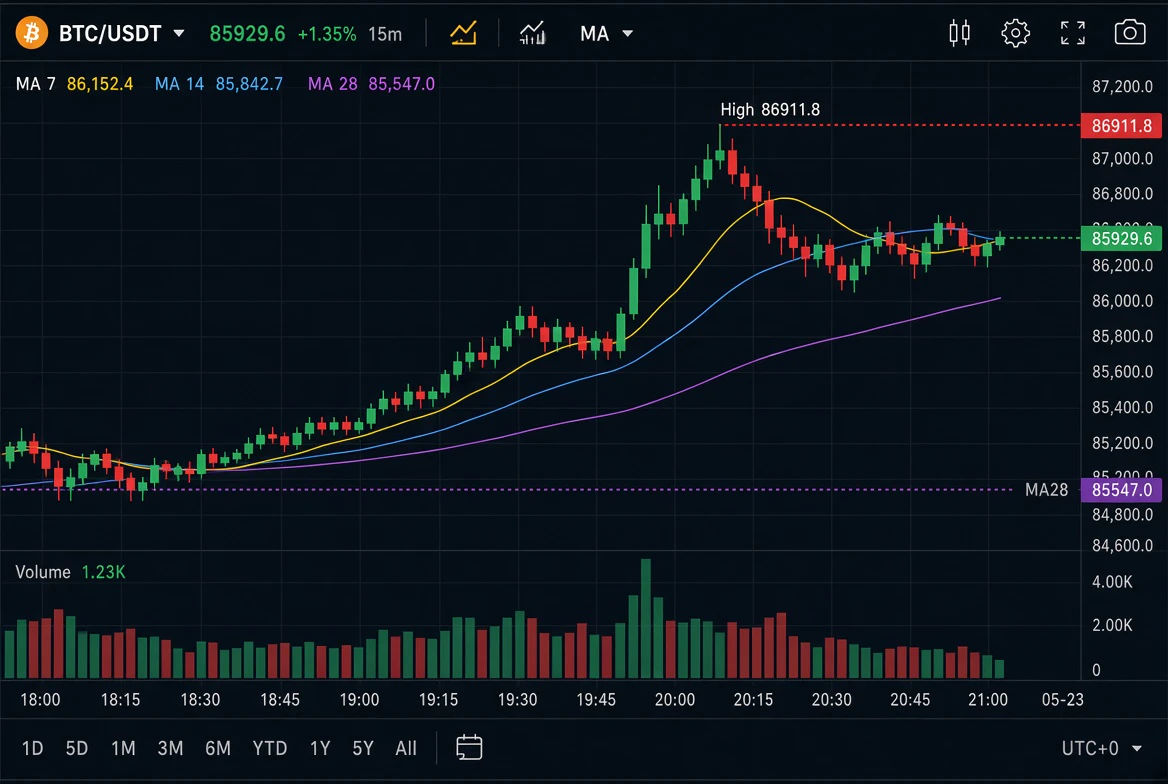Select the 15m interval label
This screenshot has height=784, width=1168.
click(385, 34)
